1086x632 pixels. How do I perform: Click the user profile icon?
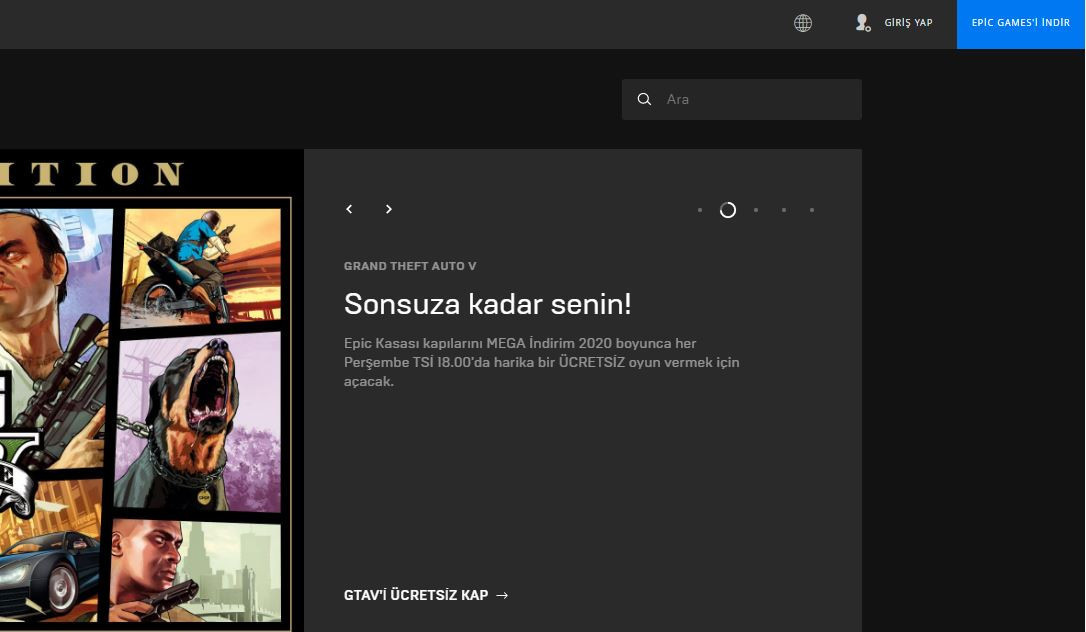pos(863,23)
